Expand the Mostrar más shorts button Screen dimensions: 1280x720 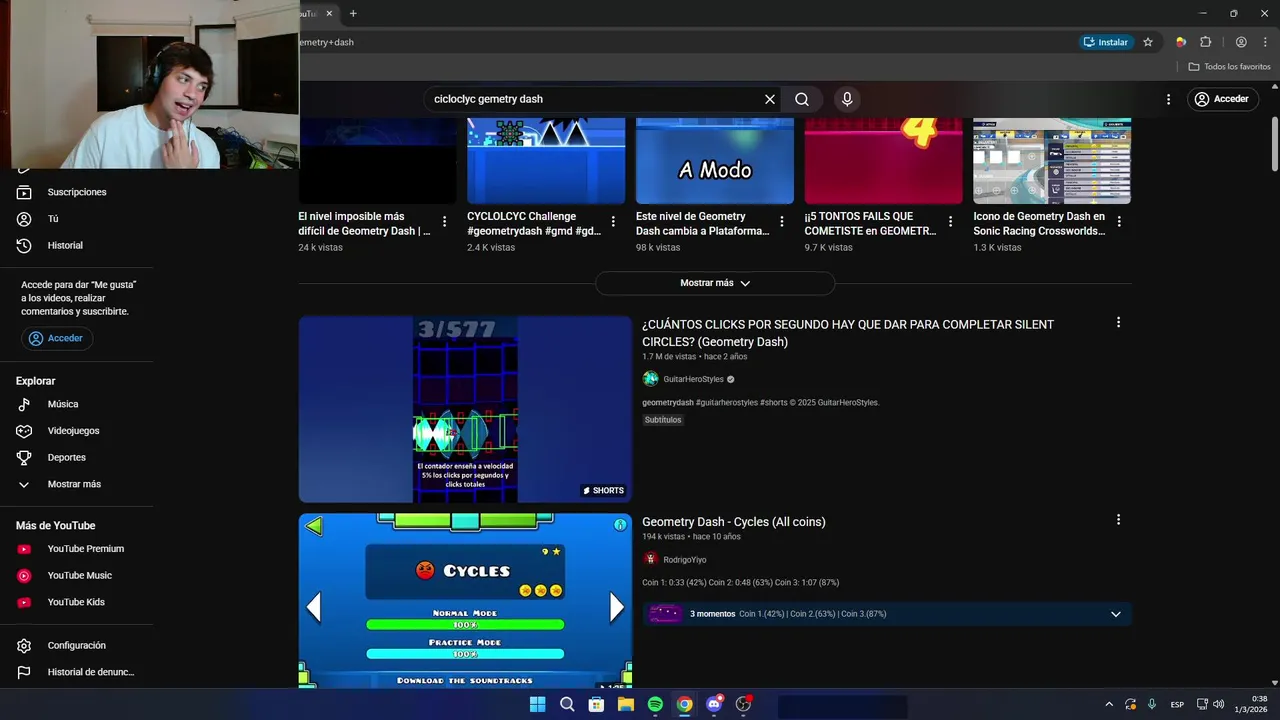click(715, 283)
